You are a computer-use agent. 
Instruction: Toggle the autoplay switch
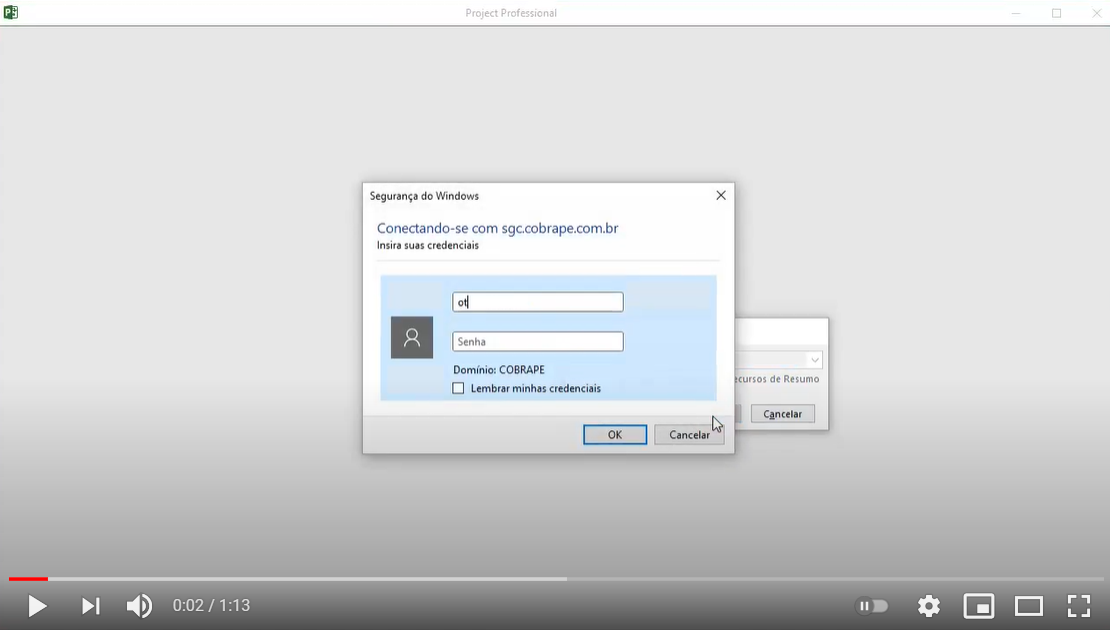click(x=873, y=606)
